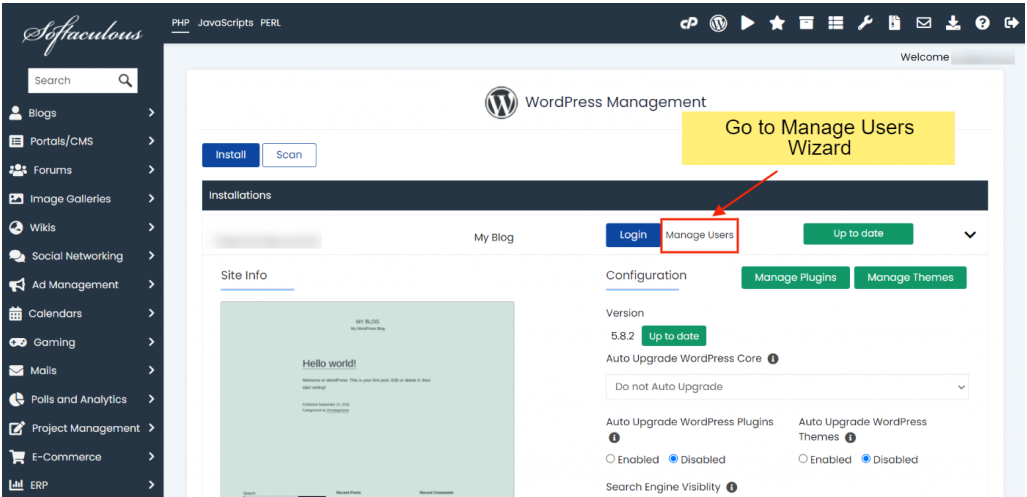
Task: Click the E-Commerce cart icon in sidebar
Action: tap(17, 457)
